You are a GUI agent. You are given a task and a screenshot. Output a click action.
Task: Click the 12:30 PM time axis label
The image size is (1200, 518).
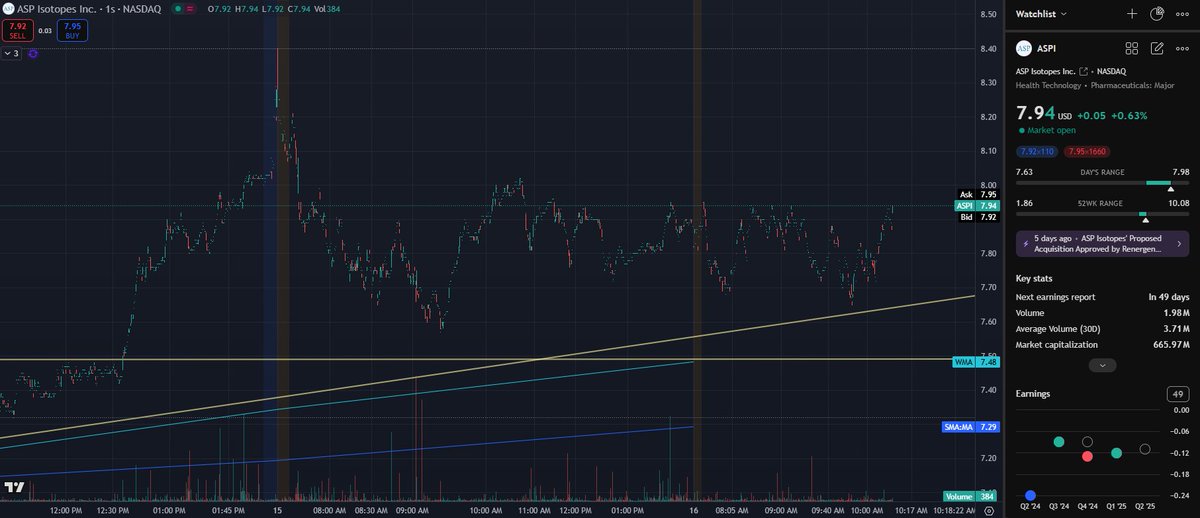pyautogui.click(x=111, y=509)
